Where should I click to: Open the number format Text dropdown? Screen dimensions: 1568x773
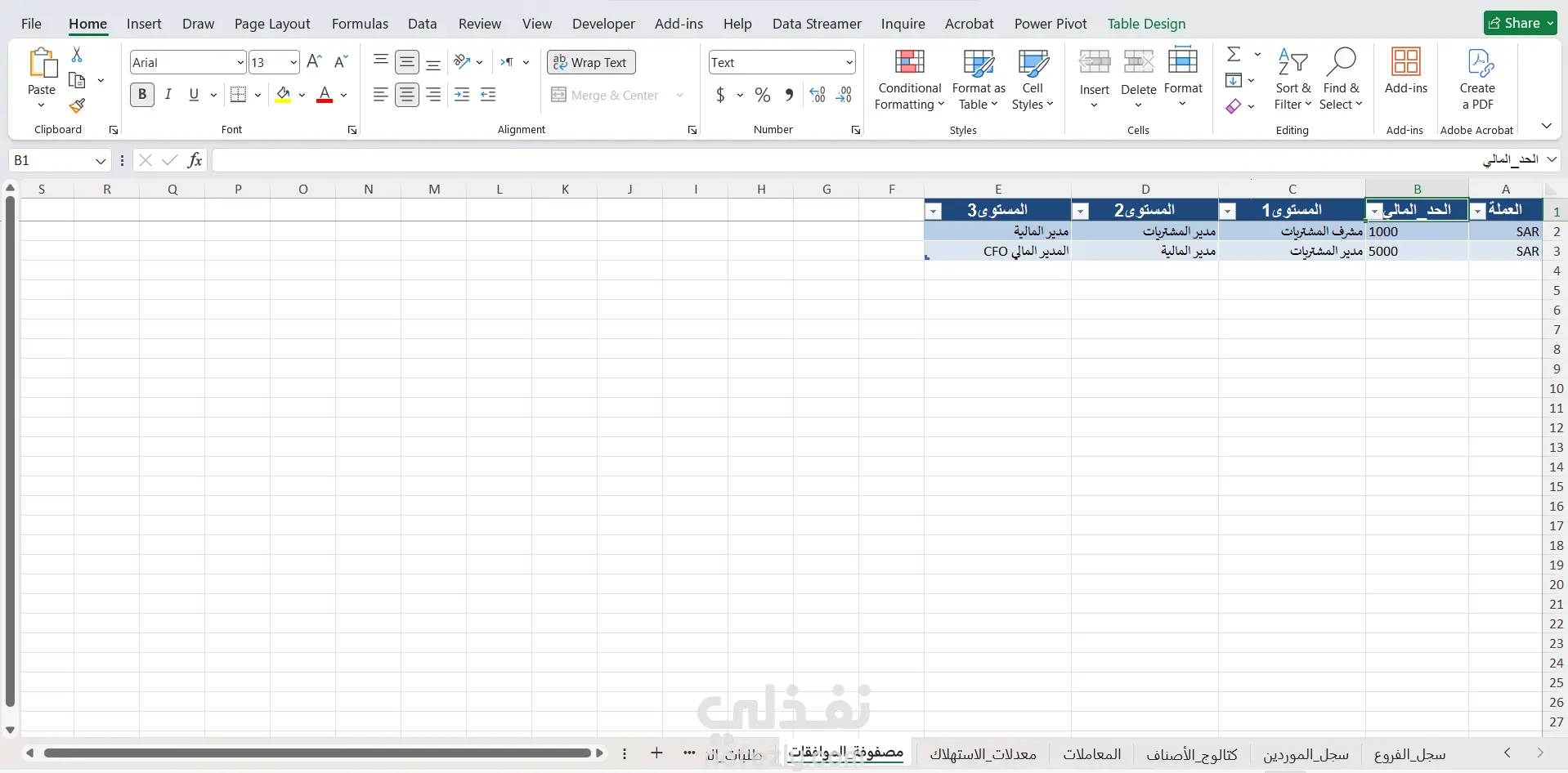[849, 62]
